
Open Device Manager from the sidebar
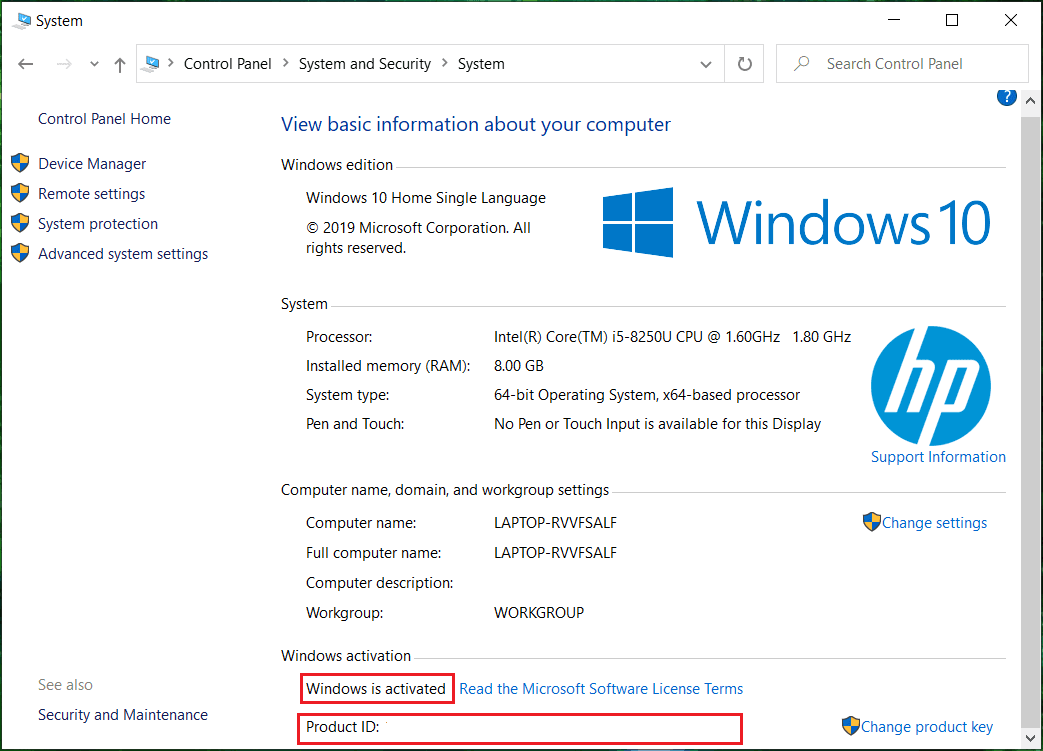pyautogui.click(x=91, y=163)
